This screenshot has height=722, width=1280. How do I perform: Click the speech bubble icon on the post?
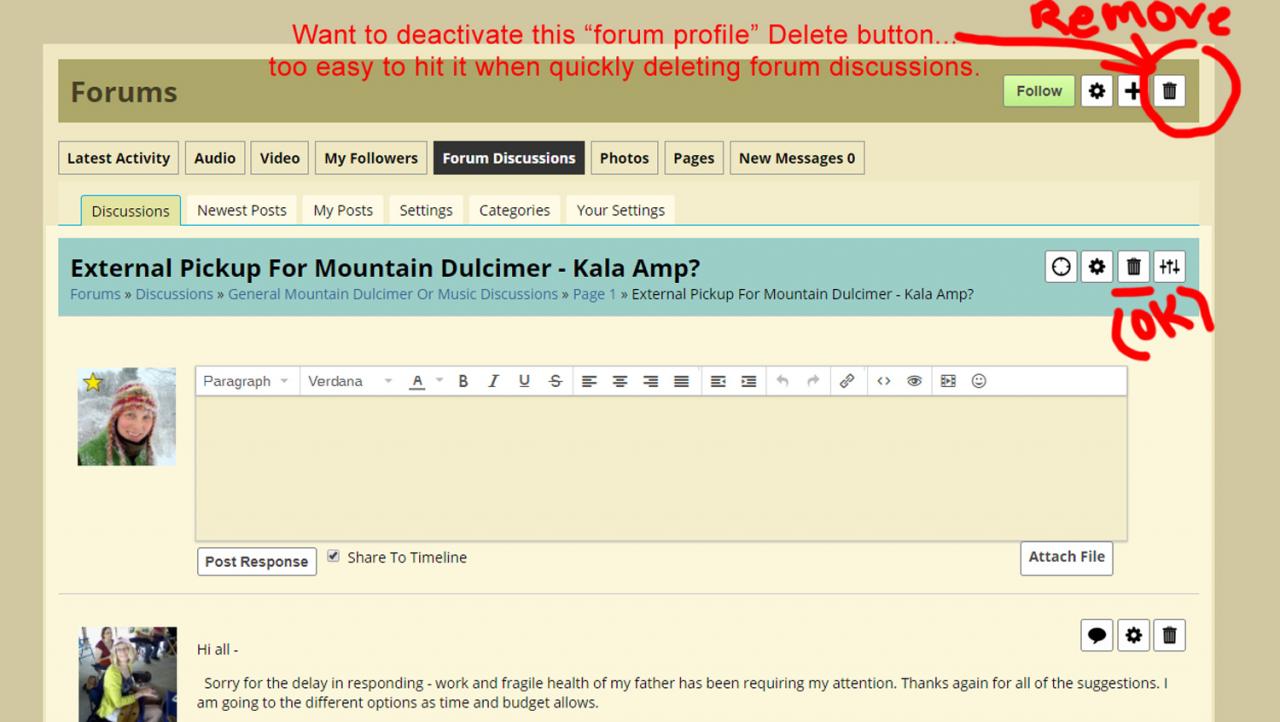click(1097, 635)
